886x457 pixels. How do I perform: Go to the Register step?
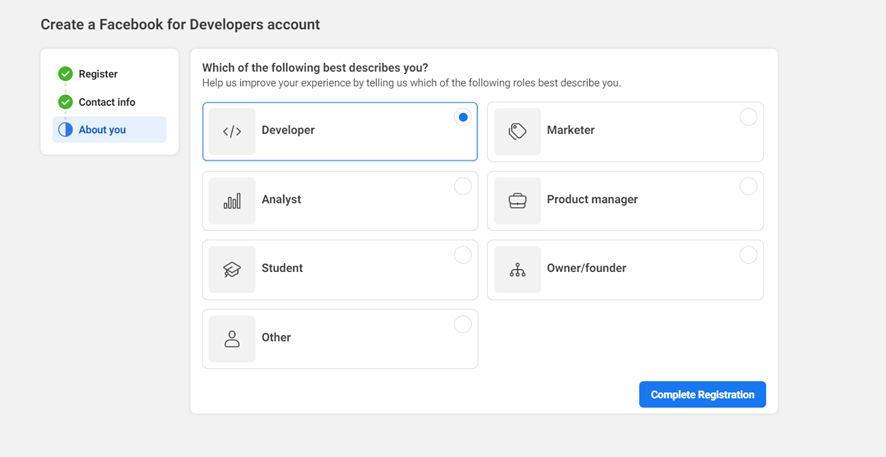[x=98, y=74]
